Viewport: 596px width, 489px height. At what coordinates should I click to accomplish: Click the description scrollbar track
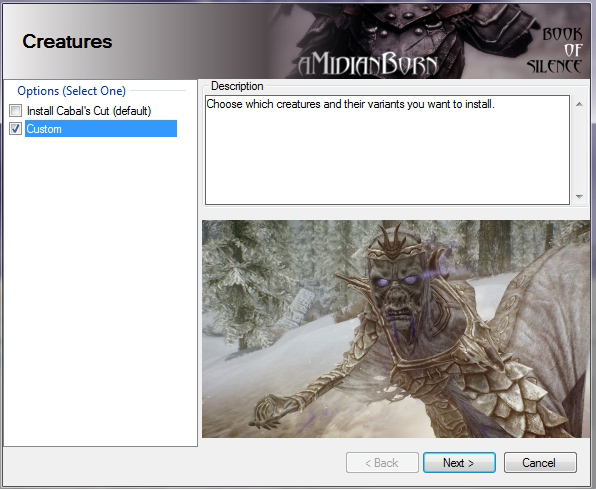tap(579, 150)
